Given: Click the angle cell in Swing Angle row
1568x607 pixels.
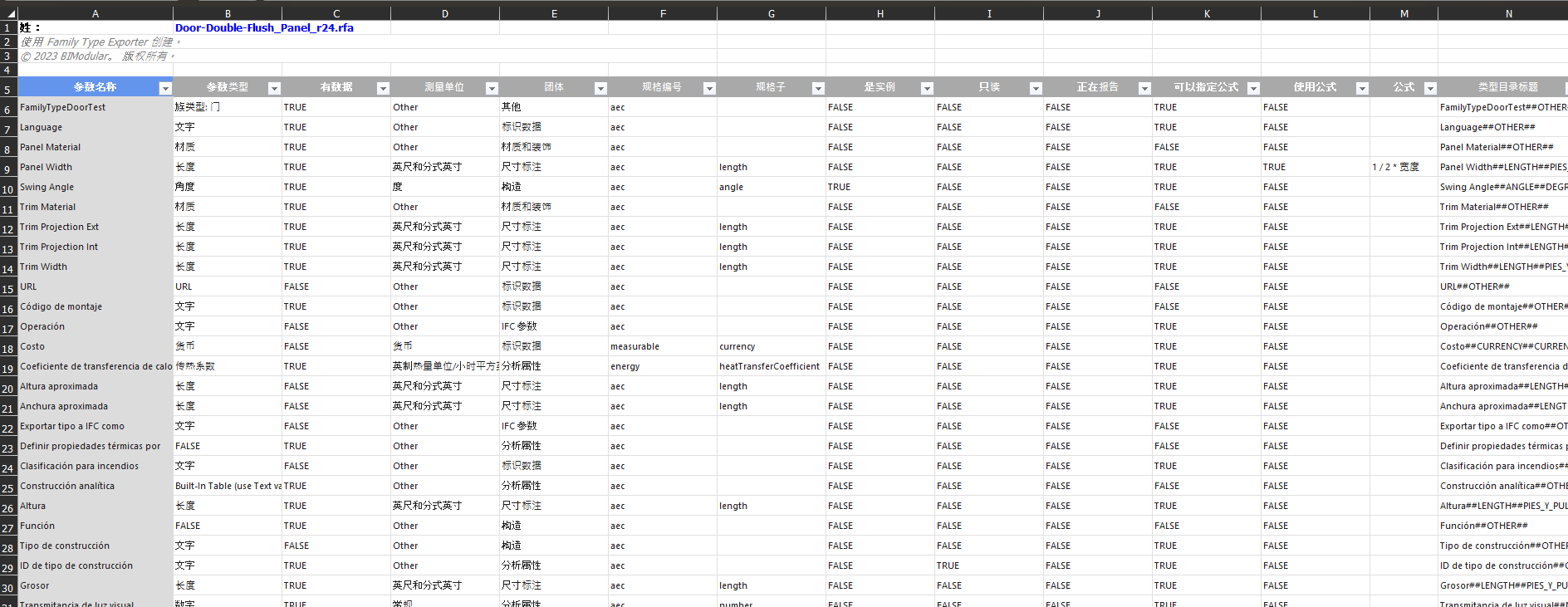Looking at the screenshot, I should click(772, 187).
